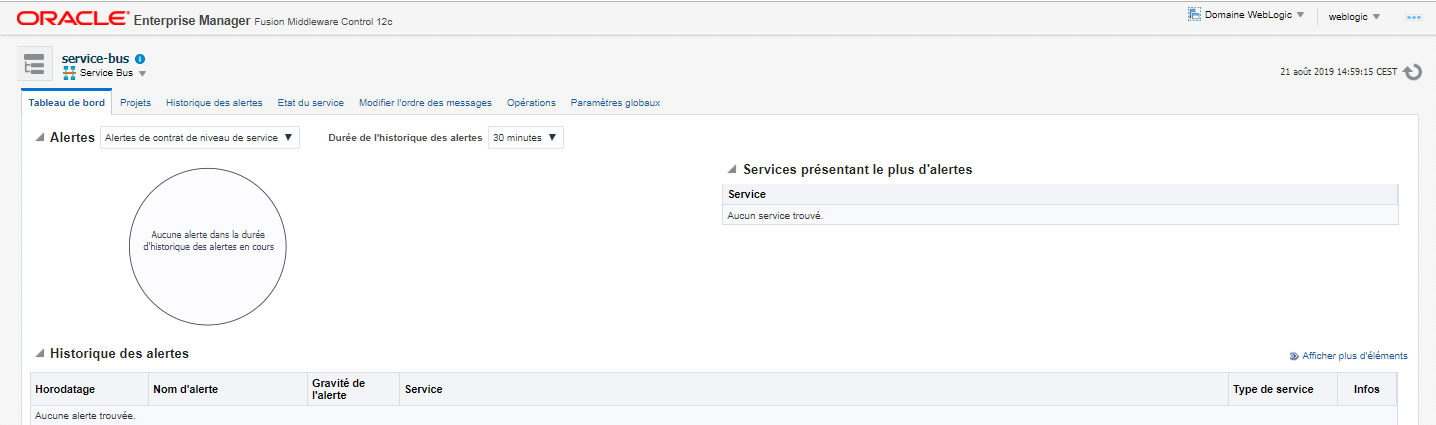Expand the weblogic user menu
Viewport: 1436px width, 425px height.
coord(1354,16)
